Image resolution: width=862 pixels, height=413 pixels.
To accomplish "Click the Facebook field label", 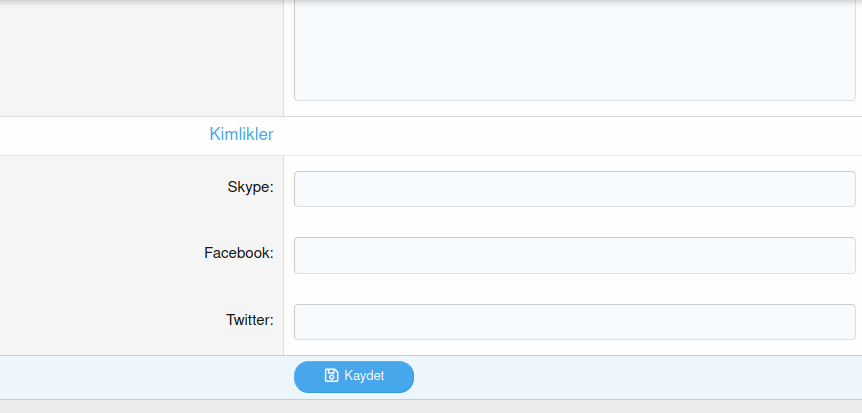I will click(x=238, y=253).
